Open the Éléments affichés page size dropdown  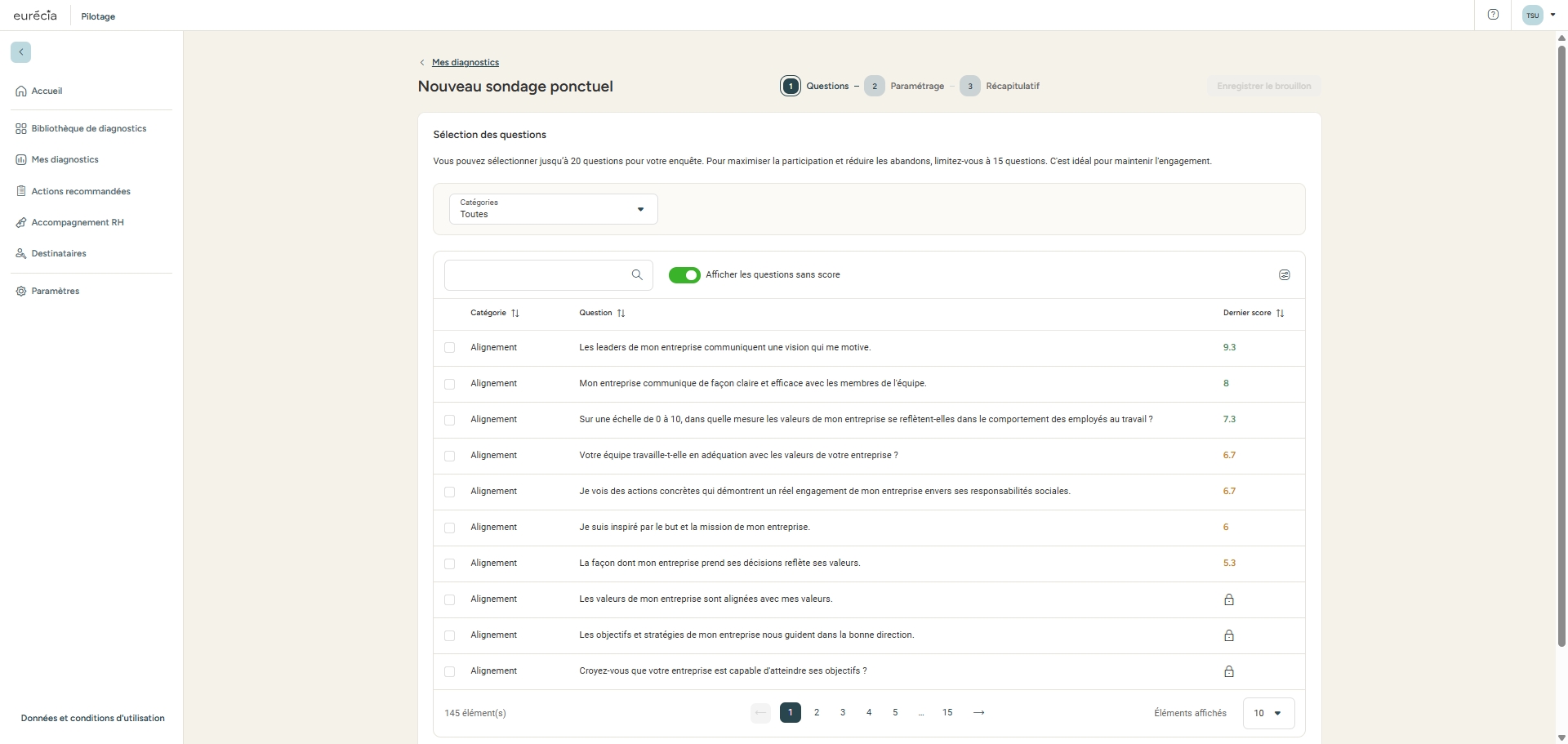pyautogui.click(x=1267, y=713)
